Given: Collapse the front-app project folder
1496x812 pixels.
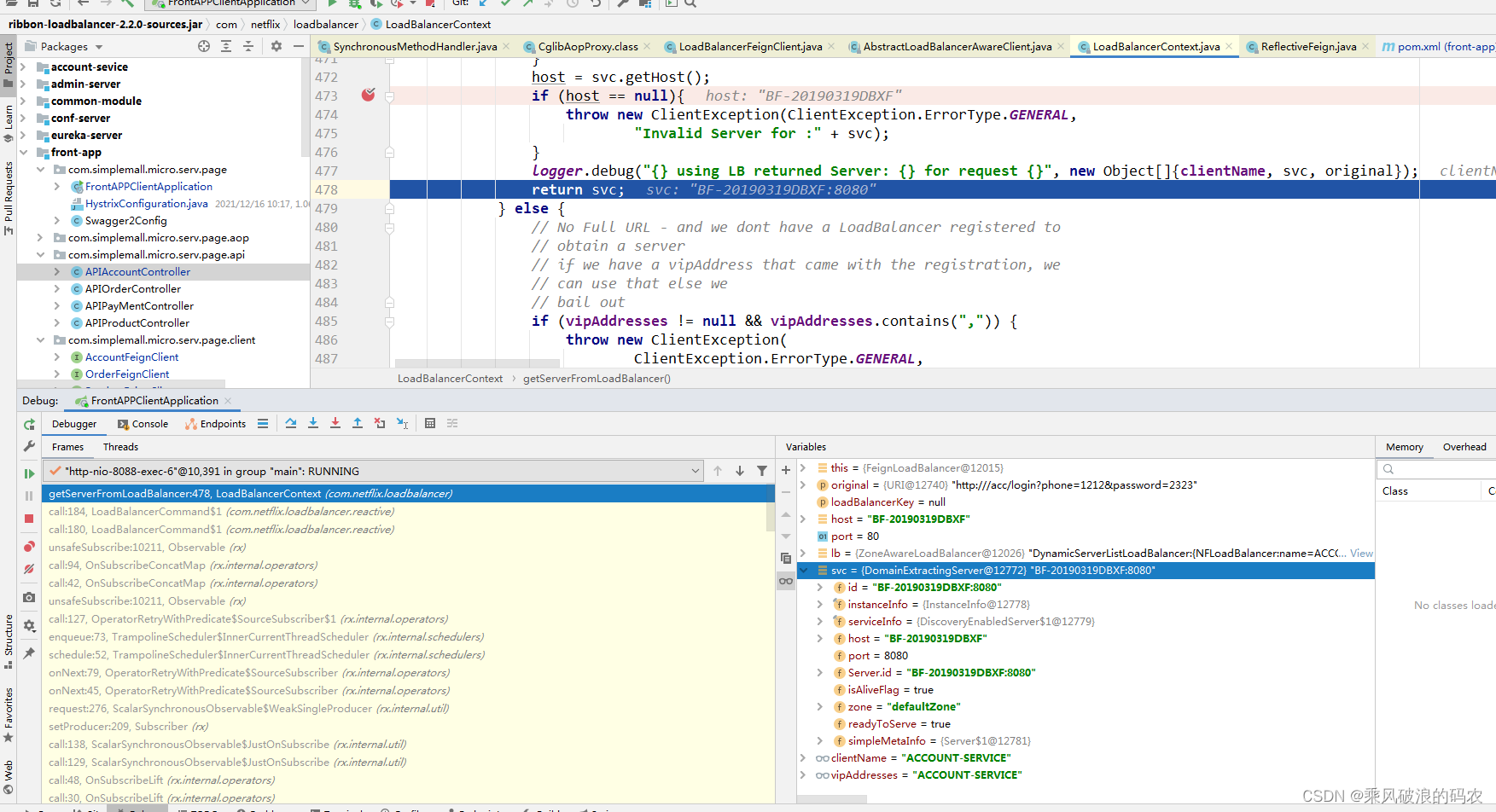Looking at the screenshot, I should pyautogui.click(x=23, y=152).
